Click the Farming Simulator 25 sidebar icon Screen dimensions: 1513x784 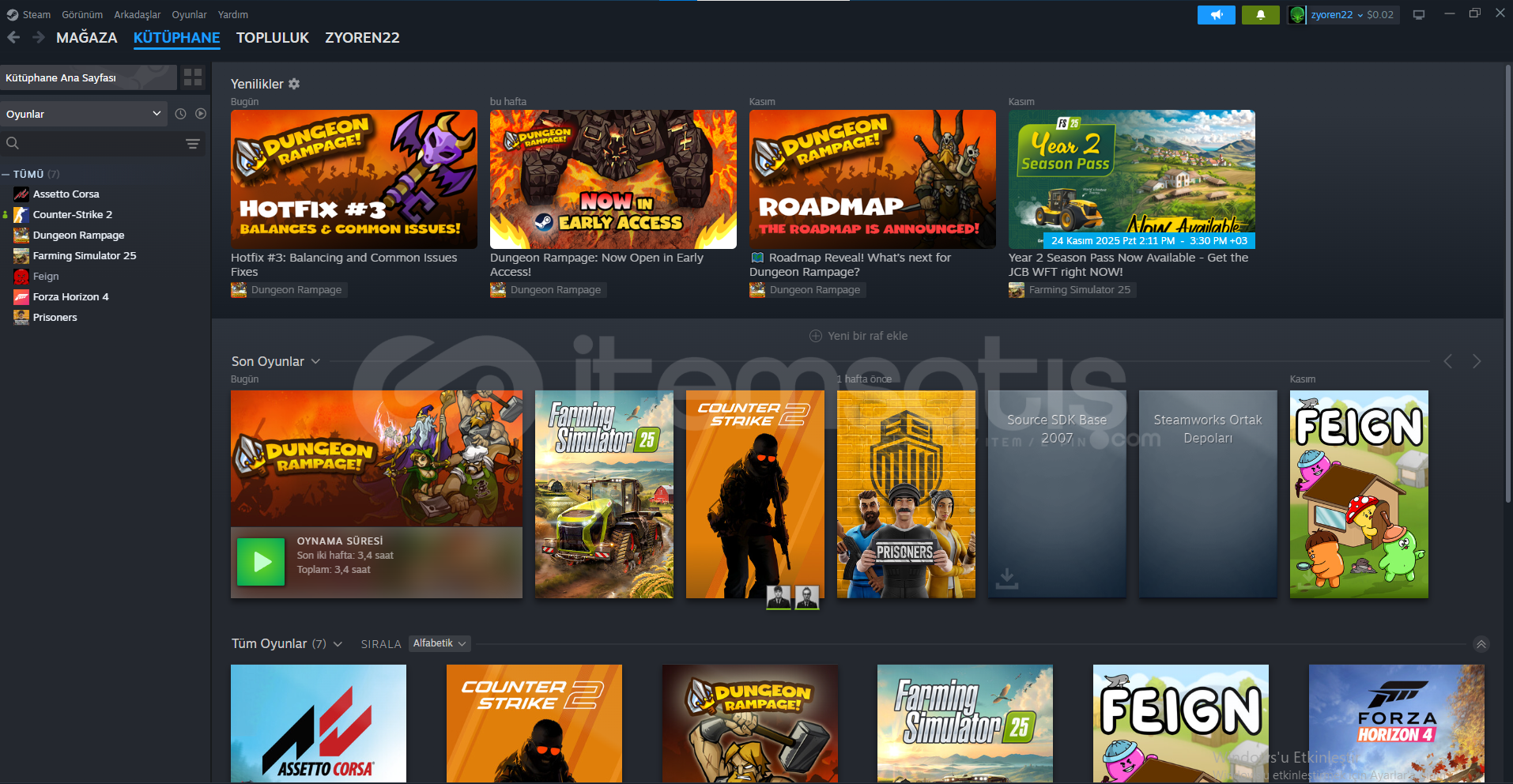[x=21, y=256]
